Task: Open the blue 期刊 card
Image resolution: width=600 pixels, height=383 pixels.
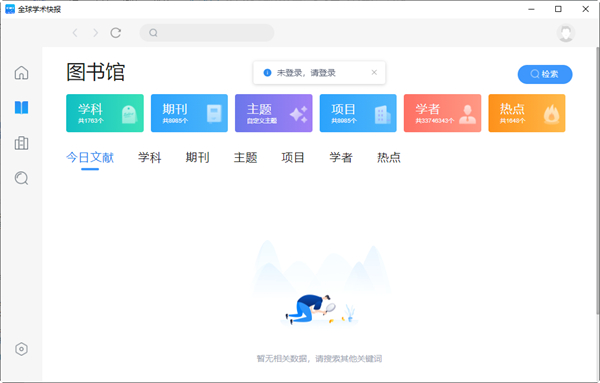Action: (x=189, y=113)
